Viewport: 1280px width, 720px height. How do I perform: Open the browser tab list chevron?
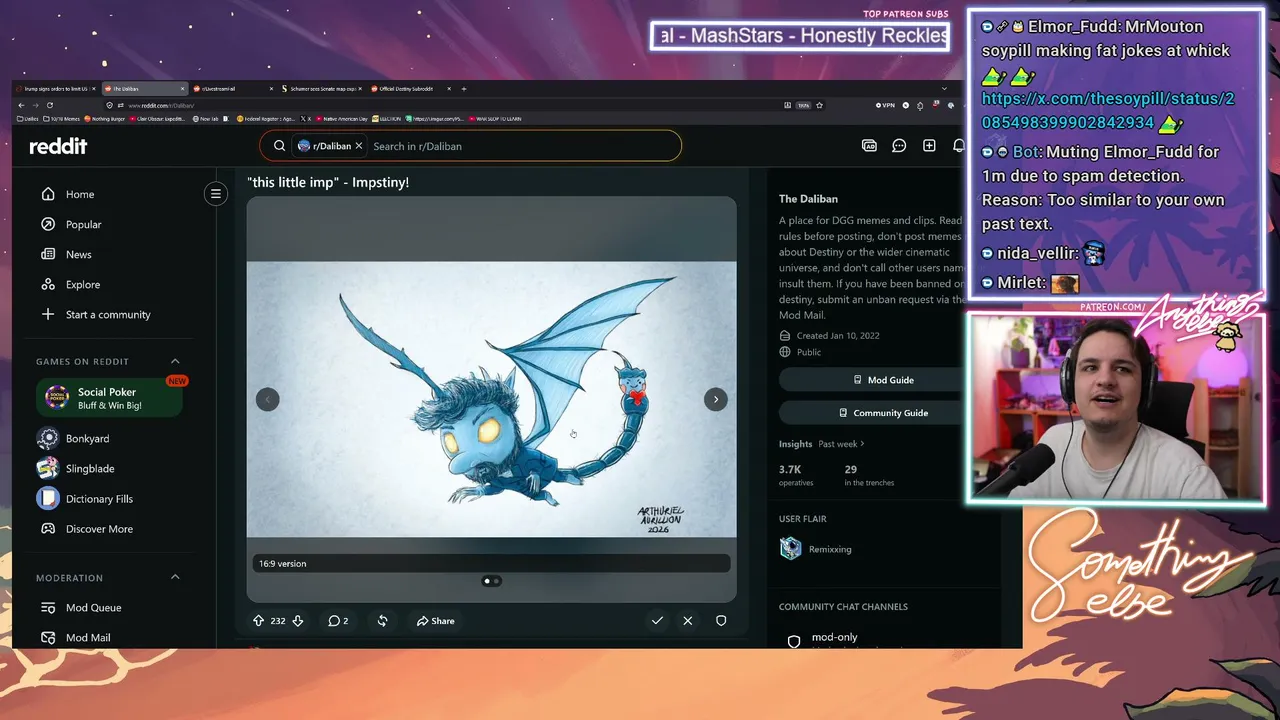coord(944,89)
